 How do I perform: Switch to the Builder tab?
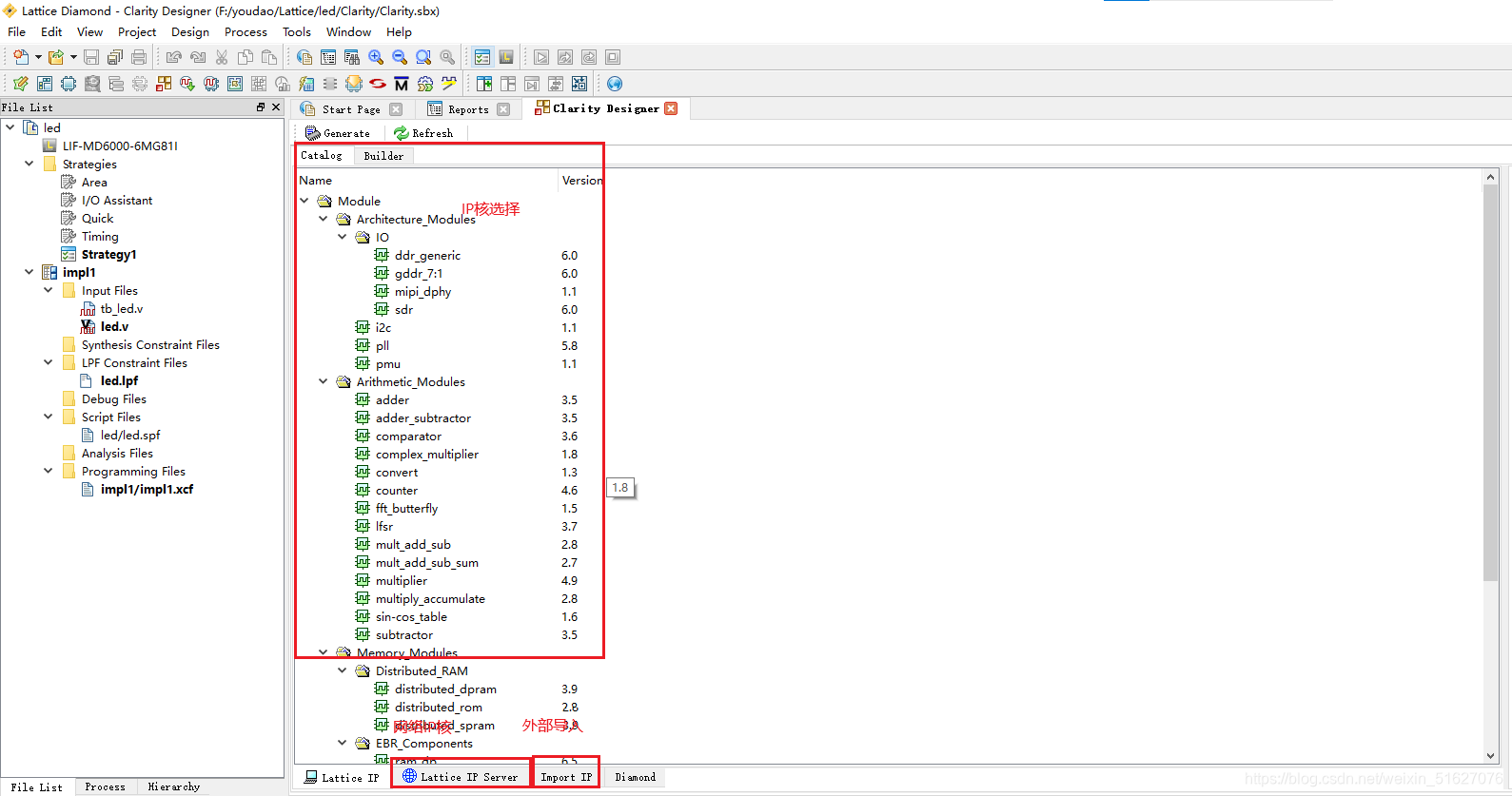coord(383,156)
